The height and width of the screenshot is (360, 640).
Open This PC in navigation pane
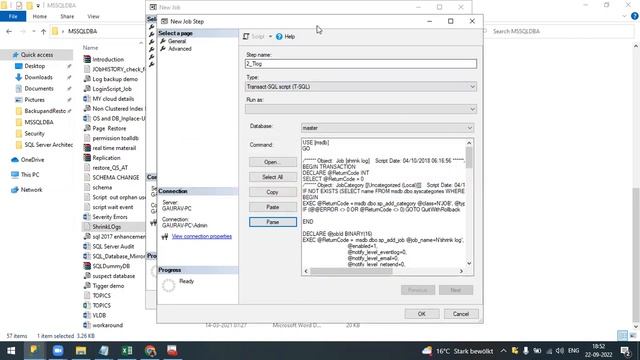[30, 175]
